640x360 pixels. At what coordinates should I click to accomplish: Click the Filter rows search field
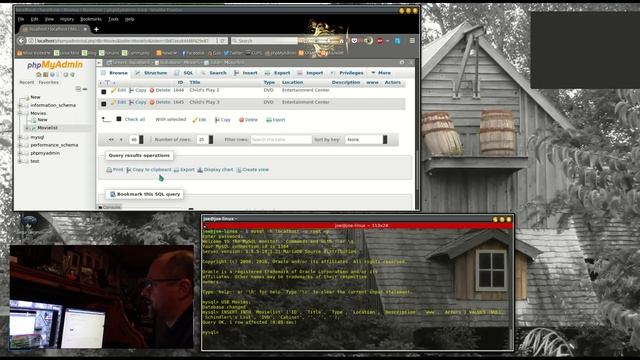[281, 140]
